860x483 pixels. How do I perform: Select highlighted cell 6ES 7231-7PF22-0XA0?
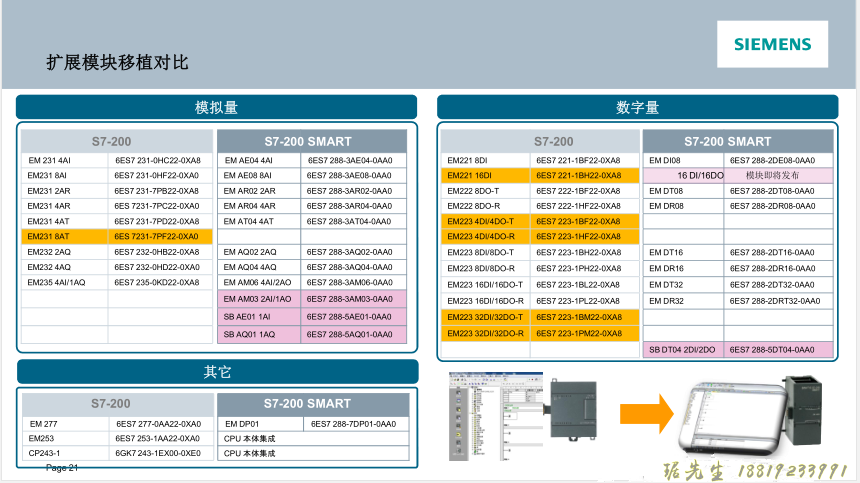click(160, 236)
